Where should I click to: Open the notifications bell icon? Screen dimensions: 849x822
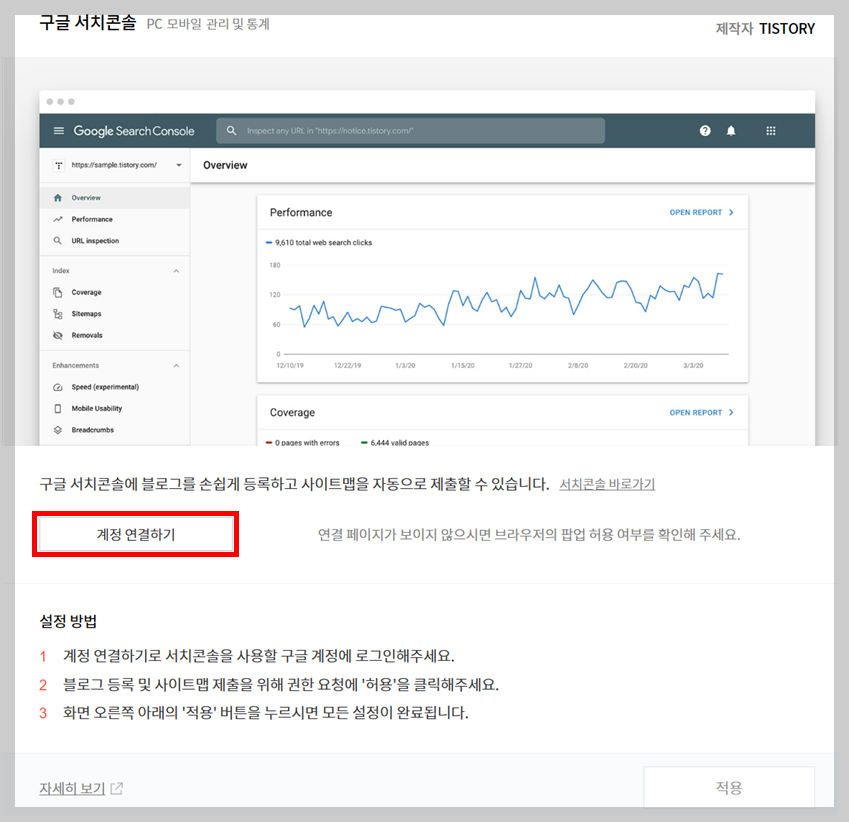coord(731,131)
